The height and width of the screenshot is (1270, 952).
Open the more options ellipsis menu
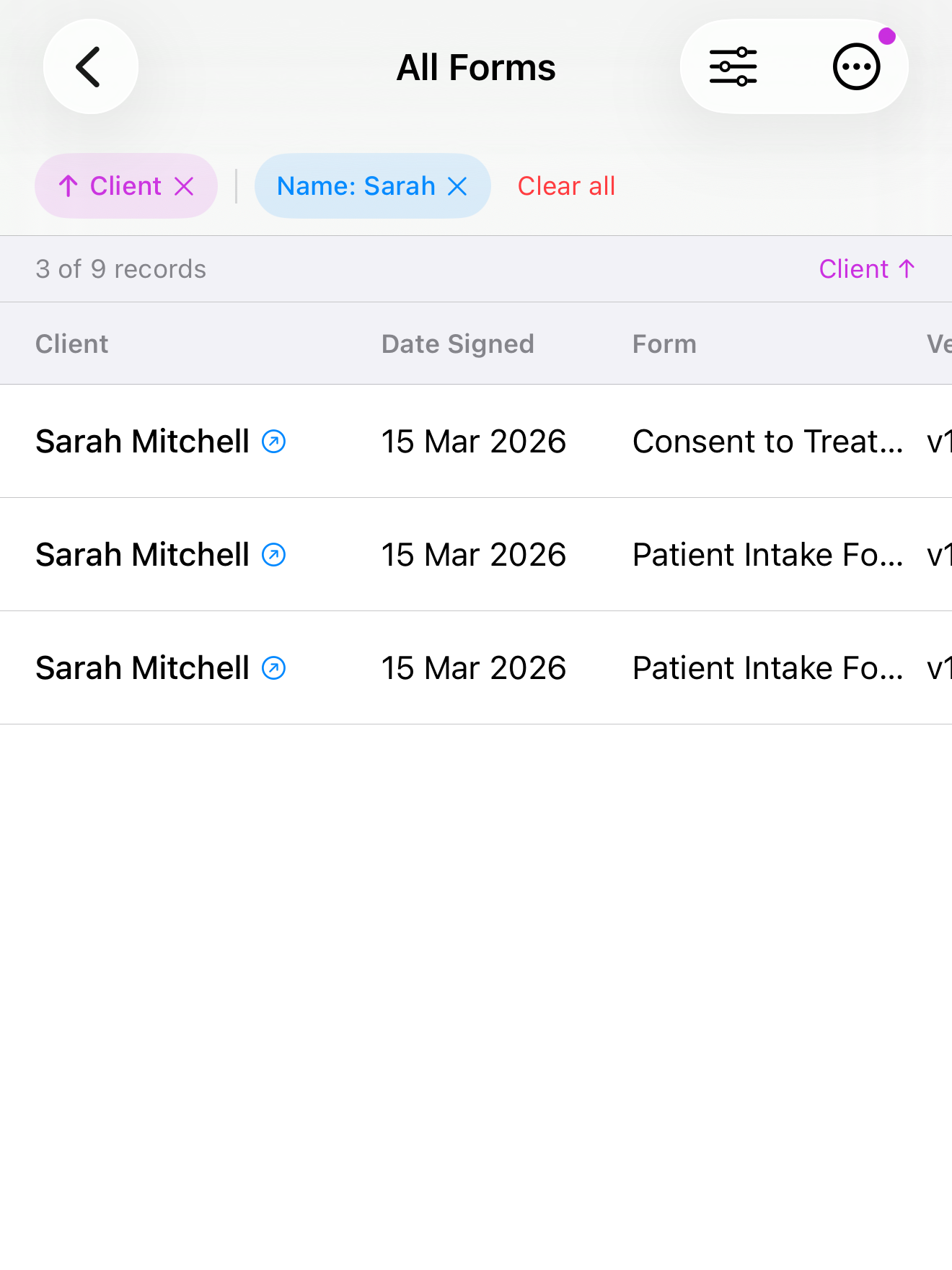[x=856, y=67]
